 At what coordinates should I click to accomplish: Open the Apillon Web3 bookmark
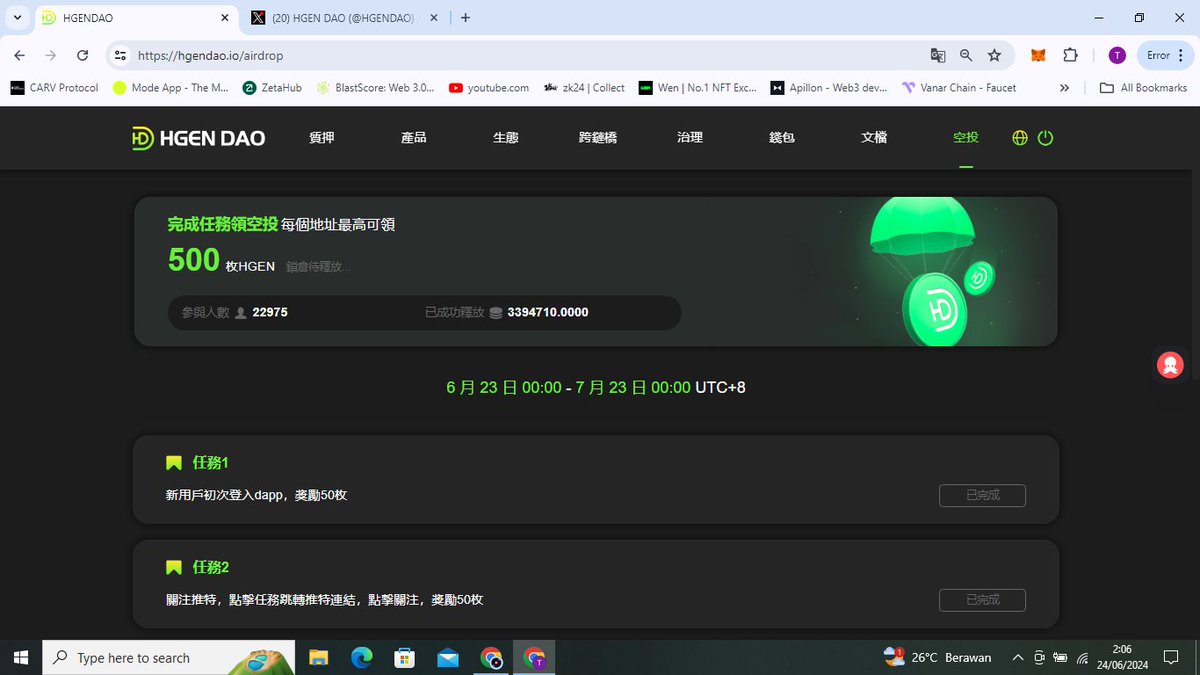(829, 88)
